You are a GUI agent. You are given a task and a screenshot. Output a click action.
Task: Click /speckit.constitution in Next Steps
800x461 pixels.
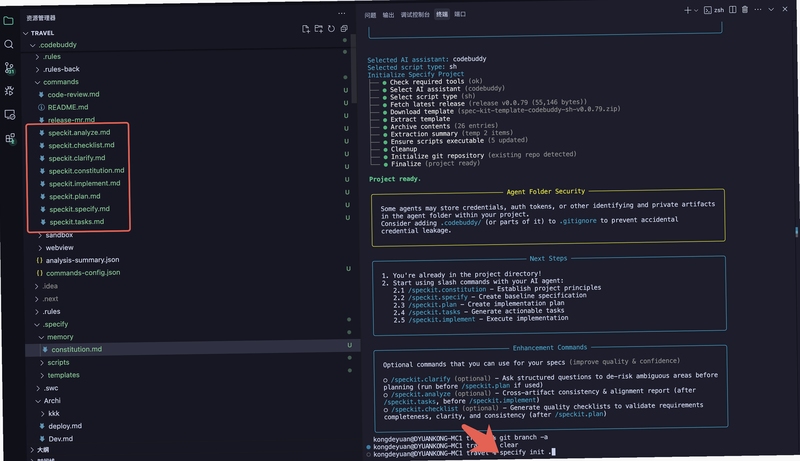coord(447,290)
